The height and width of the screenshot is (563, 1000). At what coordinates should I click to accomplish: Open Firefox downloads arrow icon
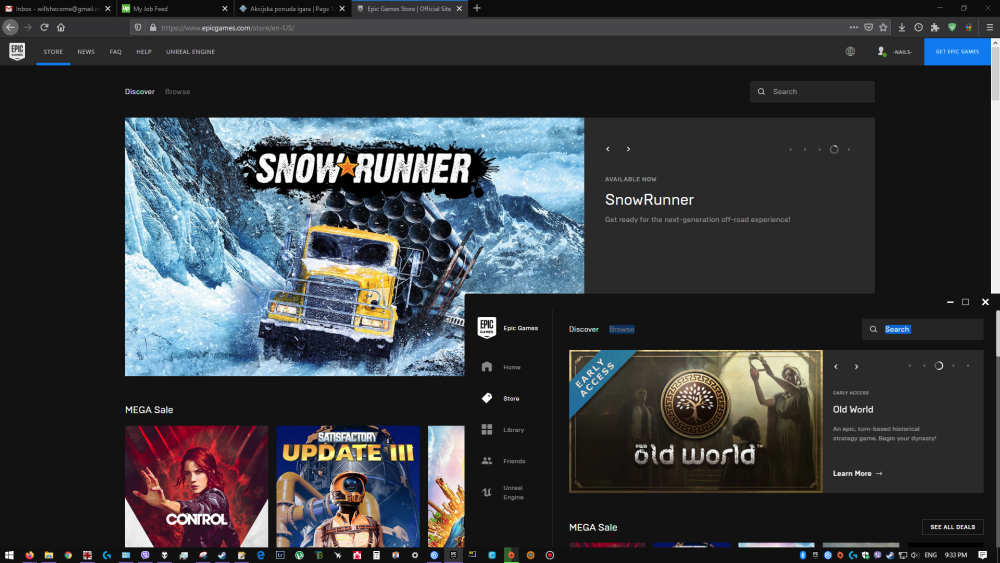[902, 27]
